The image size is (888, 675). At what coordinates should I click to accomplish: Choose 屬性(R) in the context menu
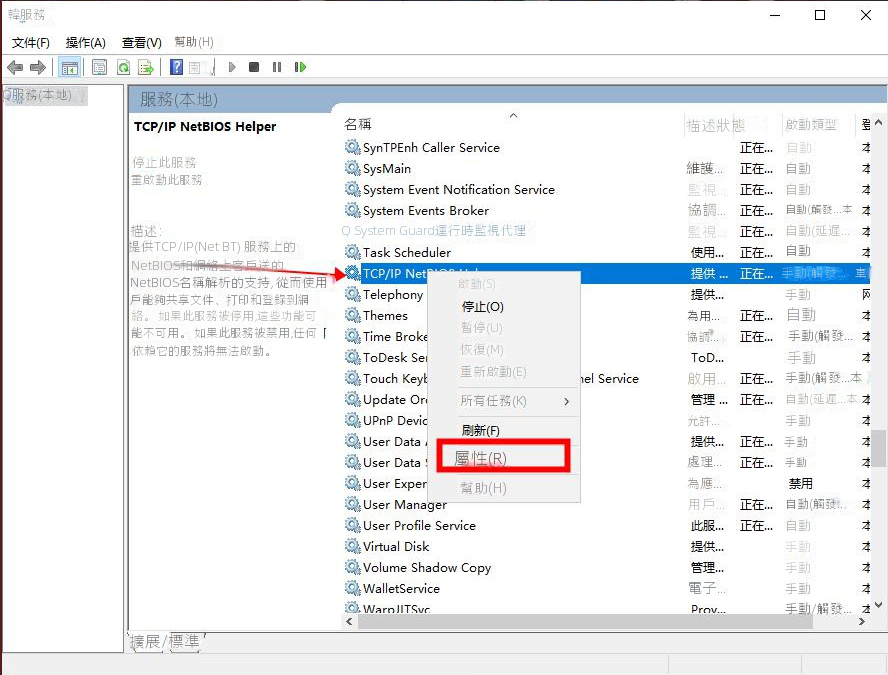(x=480, y=458)
